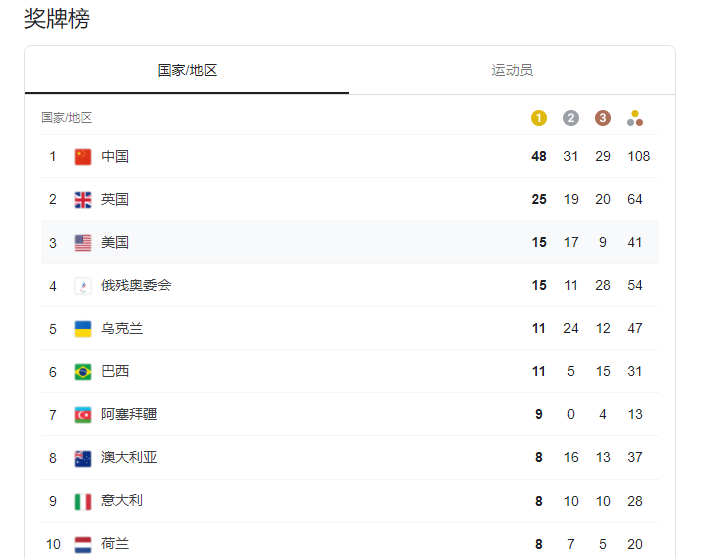Click the United States flag icon
The height and width of the screenshot is (559, 728).
[x=83, y=242]
